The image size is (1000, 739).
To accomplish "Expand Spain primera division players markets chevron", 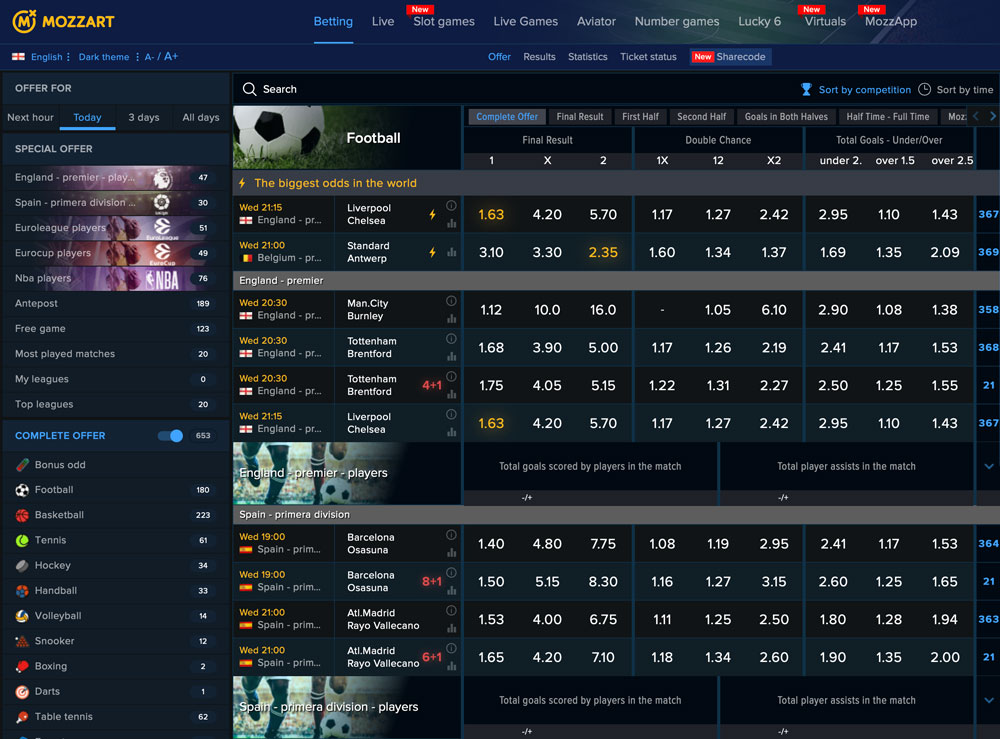I will pyautogui.click(x=989, y=700).
